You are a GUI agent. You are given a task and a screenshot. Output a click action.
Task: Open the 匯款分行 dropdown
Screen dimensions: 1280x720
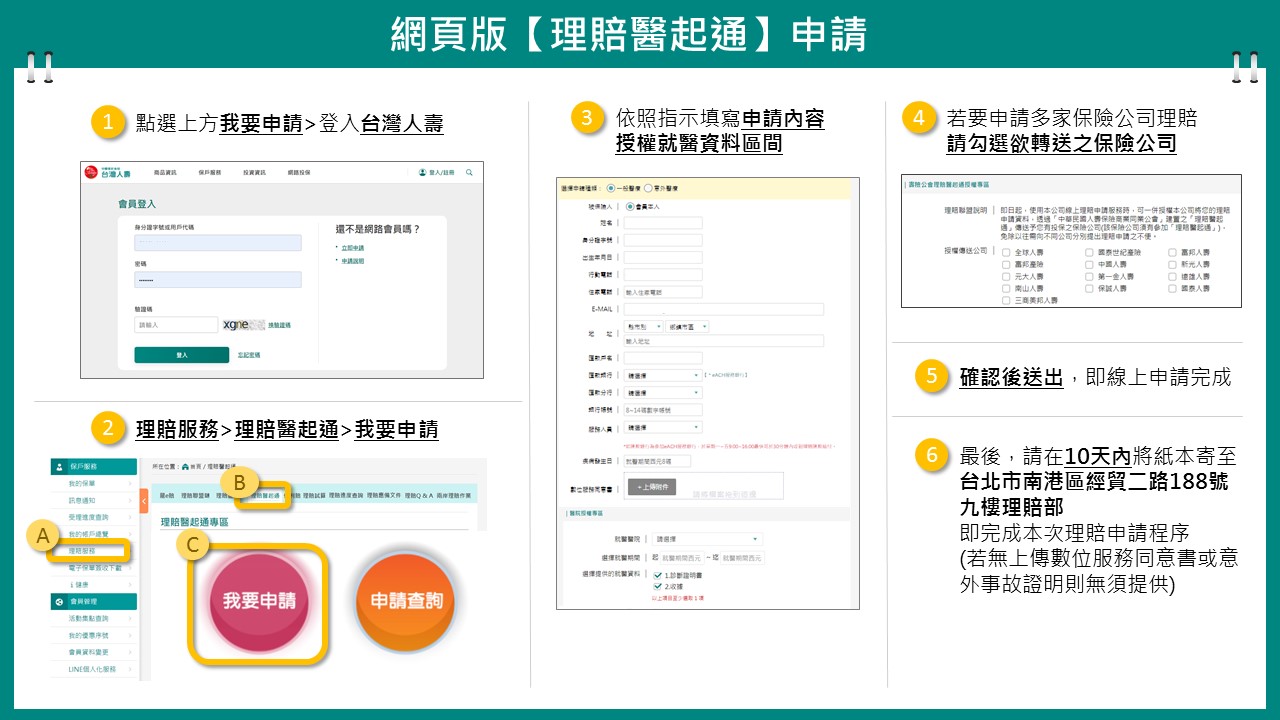pos(663,393)
